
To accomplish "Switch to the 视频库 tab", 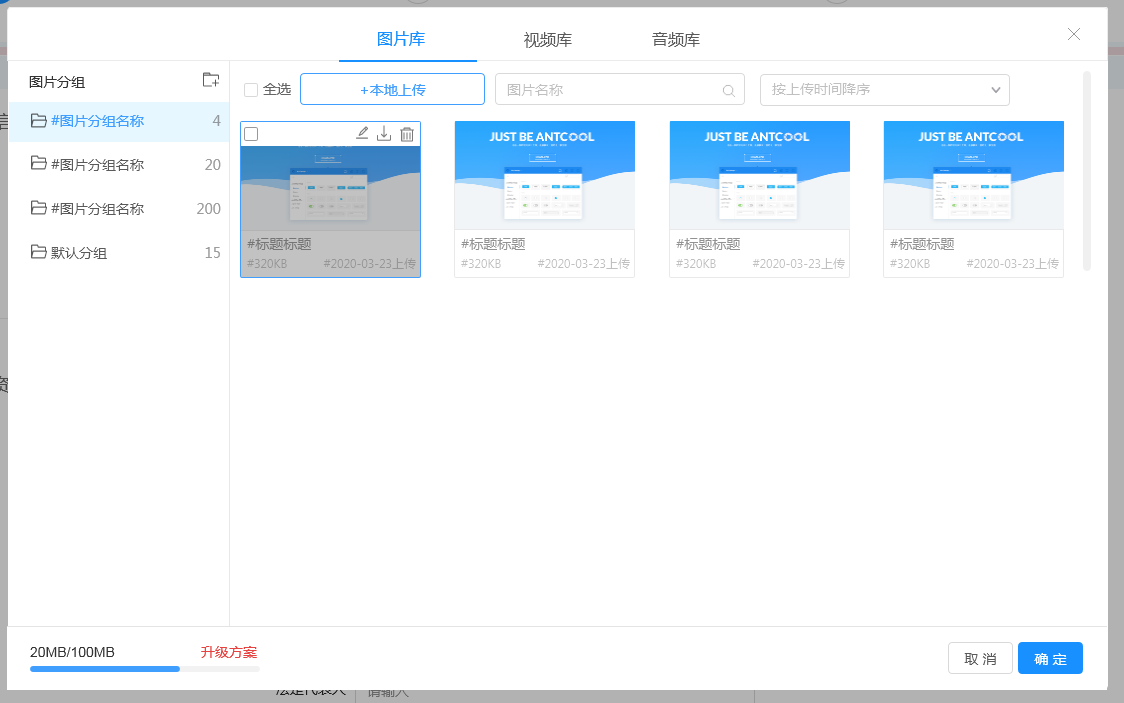I will [x=548, y=40].
